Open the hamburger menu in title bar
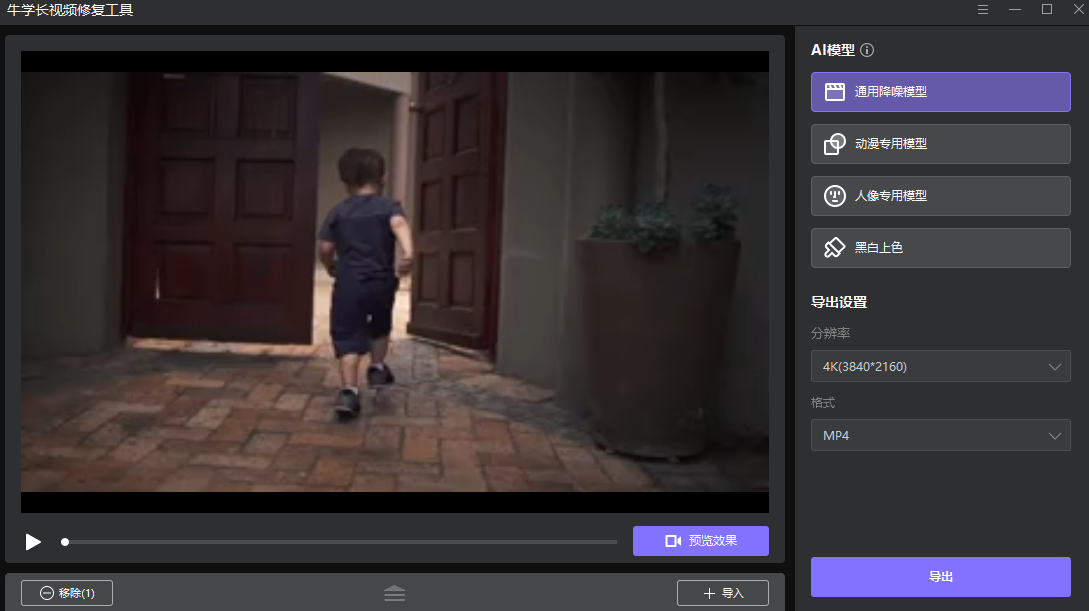Screen dimensions: 1089x611 point(983,10)
